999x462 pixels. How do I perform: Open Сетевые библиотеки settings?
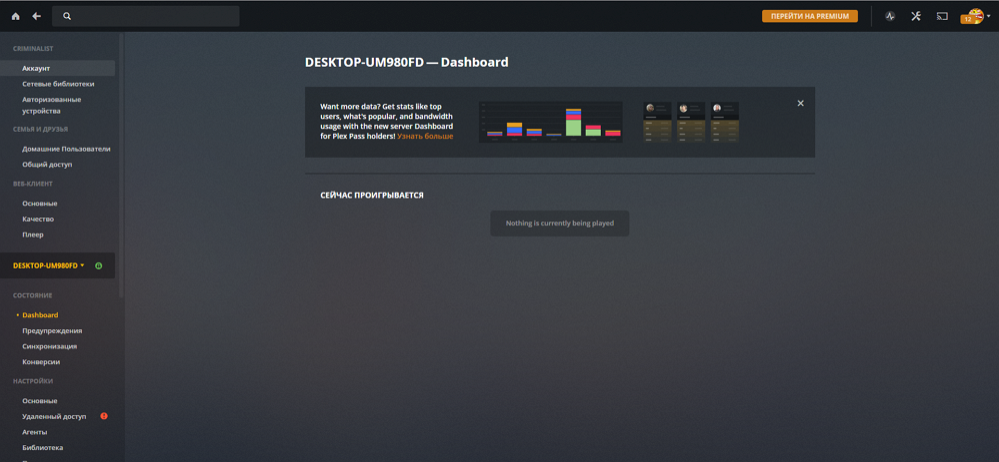tap(58, 84)
